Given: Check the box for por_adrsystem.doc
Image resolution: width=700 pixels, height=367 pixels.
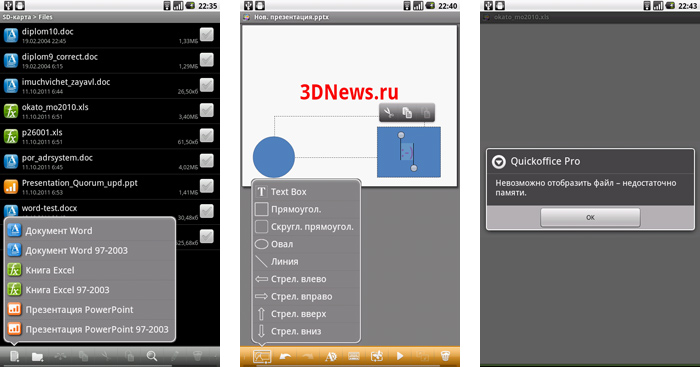Looking at the screenshot, I should coord(207,161).
